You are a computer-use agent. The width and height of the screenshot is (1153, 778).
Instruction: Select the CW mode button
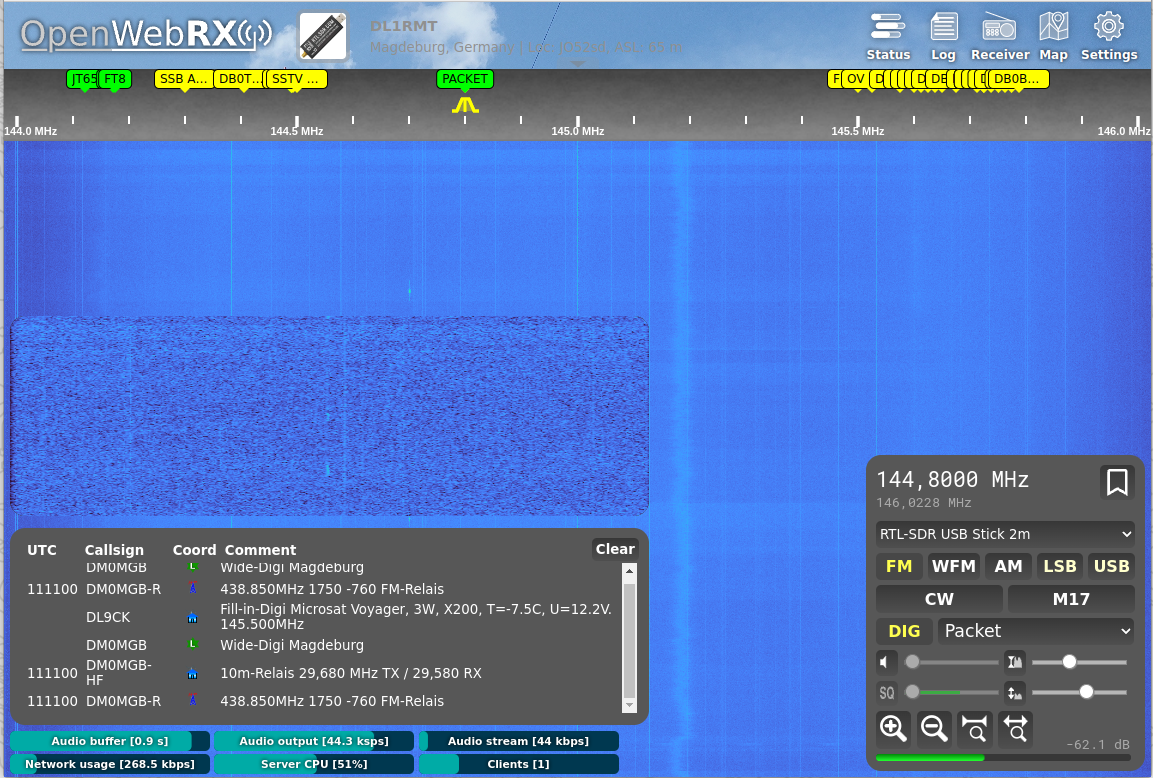939,599
